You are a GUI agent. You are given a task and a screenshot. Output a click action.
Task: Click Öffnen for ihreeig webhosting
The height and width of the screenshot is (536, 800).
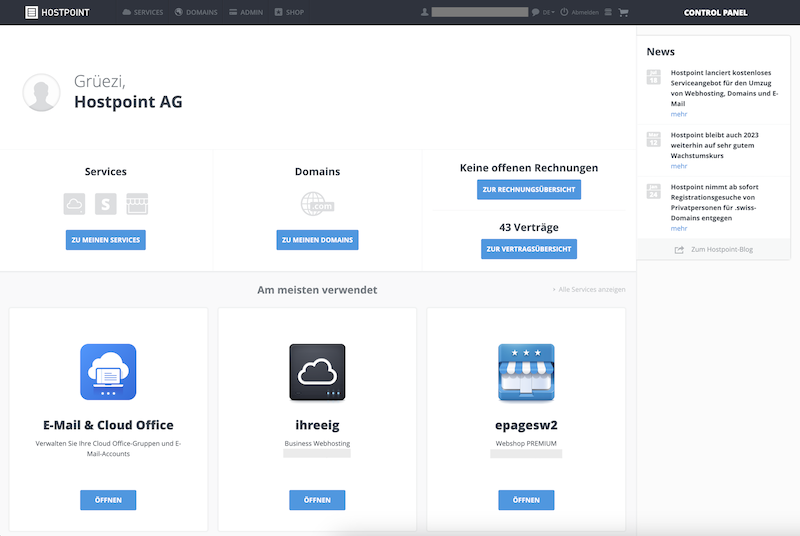pos(317,500)
